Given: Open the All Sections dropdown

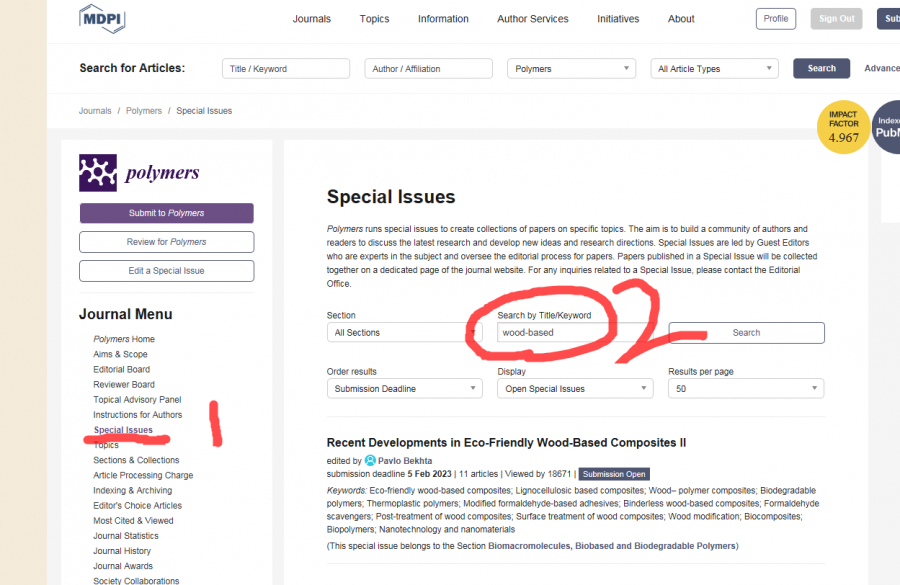Looking at the screenshot, I should tap(404, 332).
